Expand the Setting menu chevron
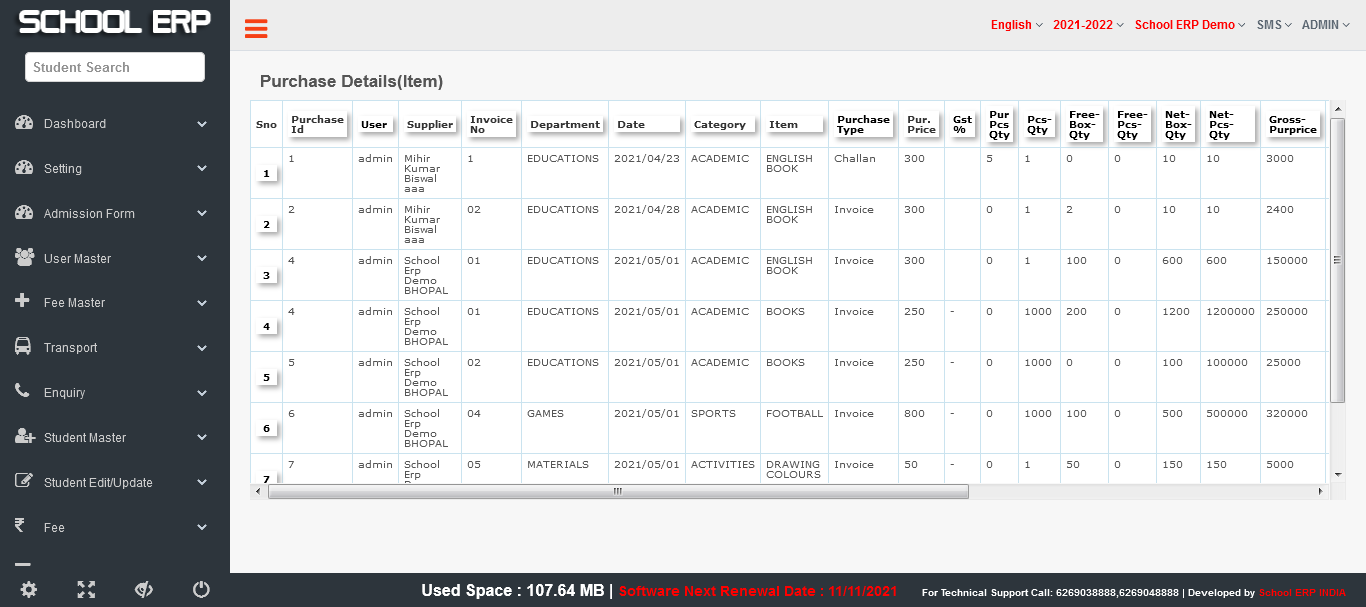The width and height of the screenshot is (1366, 607). click(202, 169)
